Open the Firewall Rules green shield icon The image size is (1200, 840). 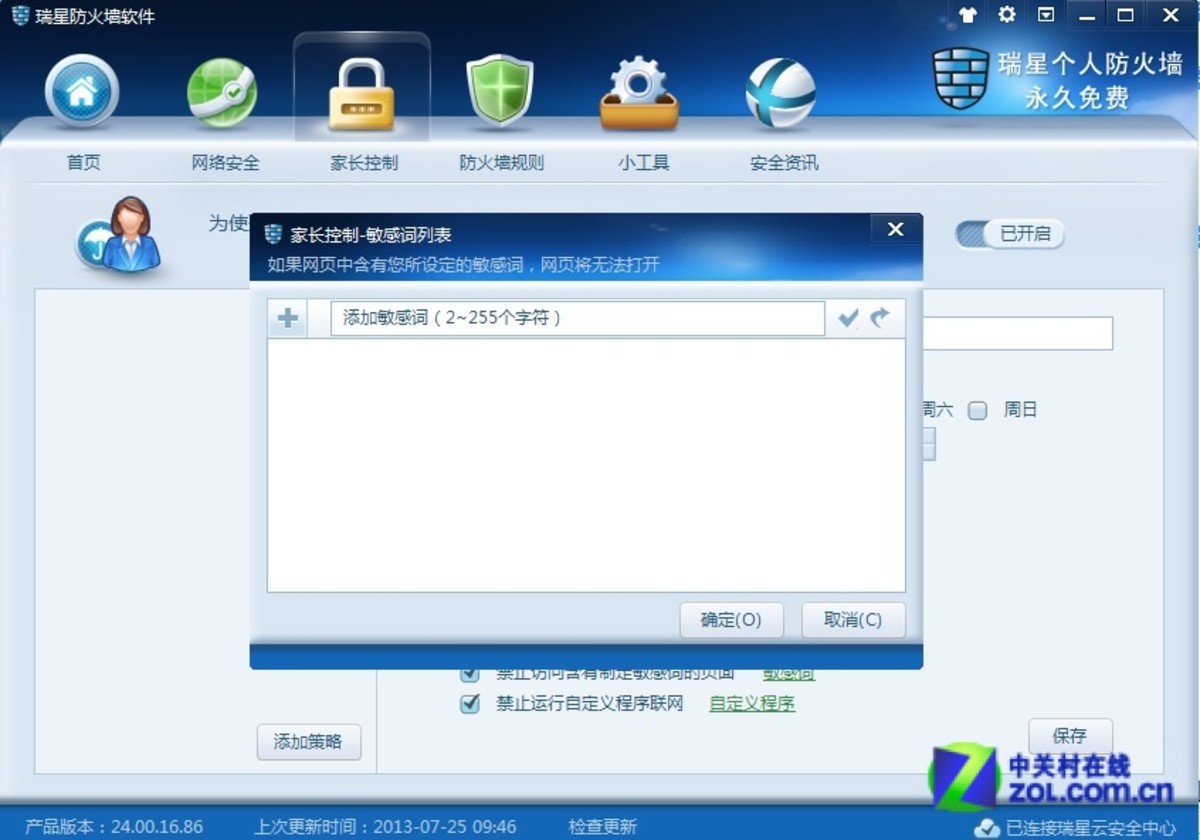[500, 90]
